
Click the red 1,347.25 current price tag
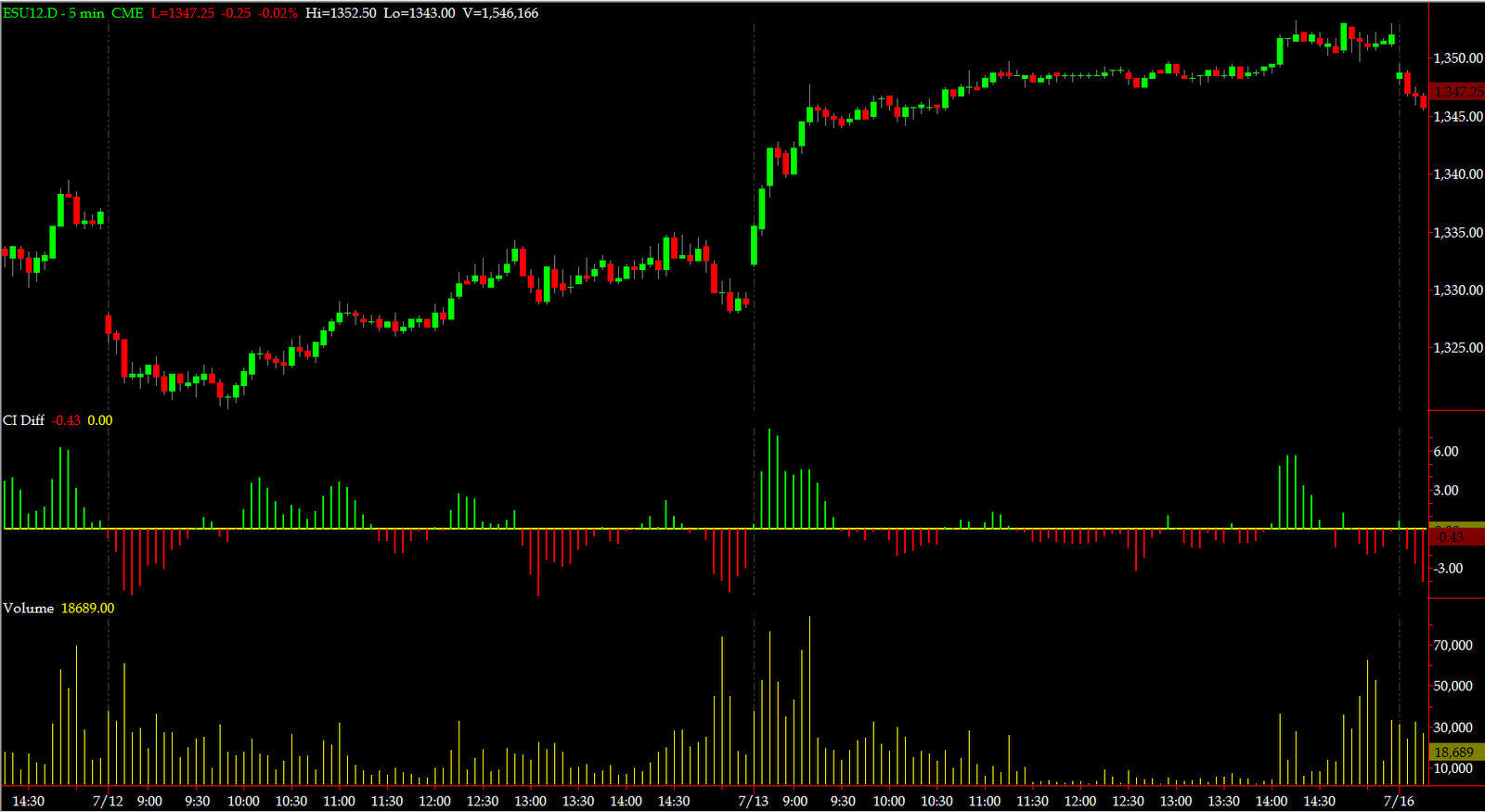1457,91
